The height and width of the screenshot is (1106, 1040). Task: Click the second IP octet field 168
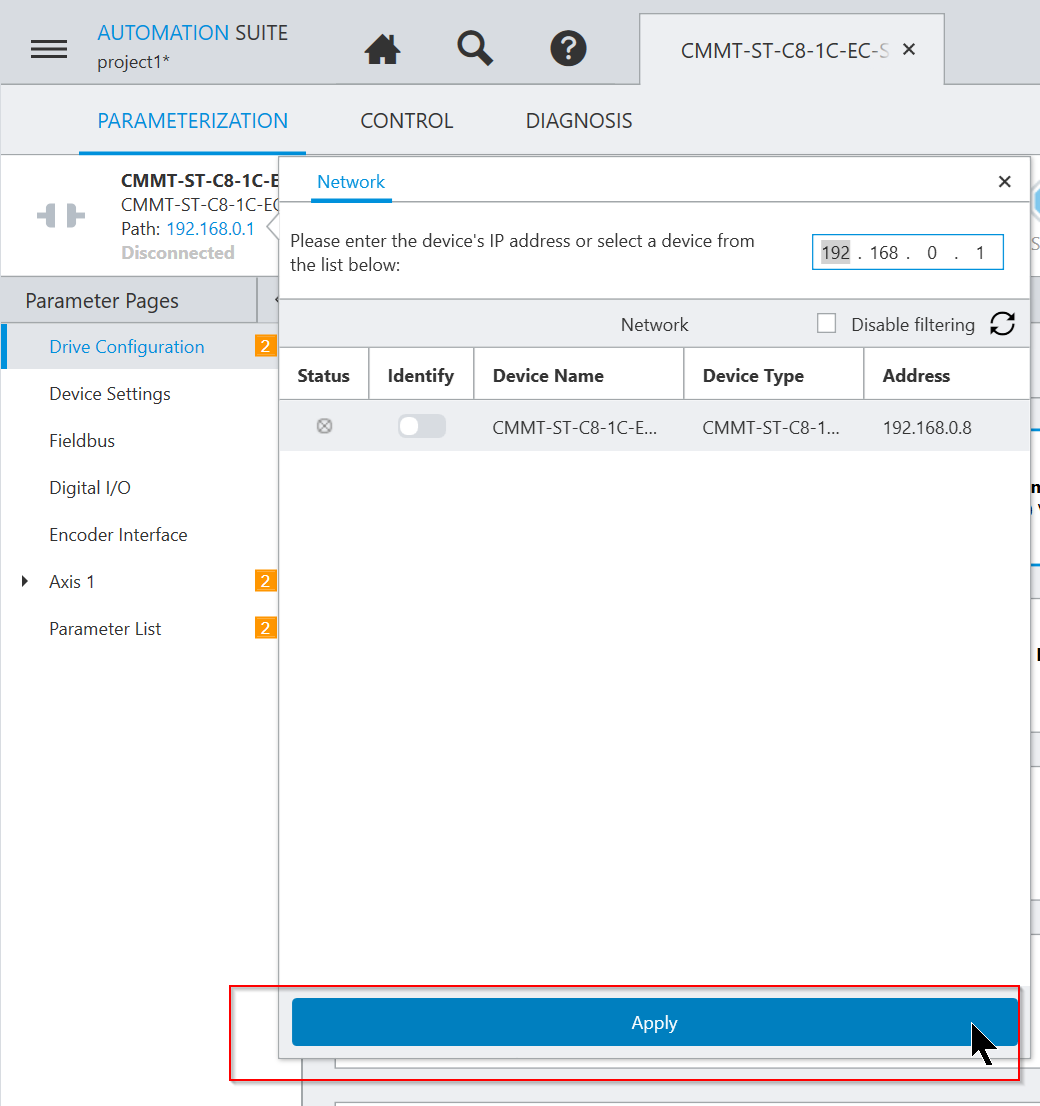883,253
